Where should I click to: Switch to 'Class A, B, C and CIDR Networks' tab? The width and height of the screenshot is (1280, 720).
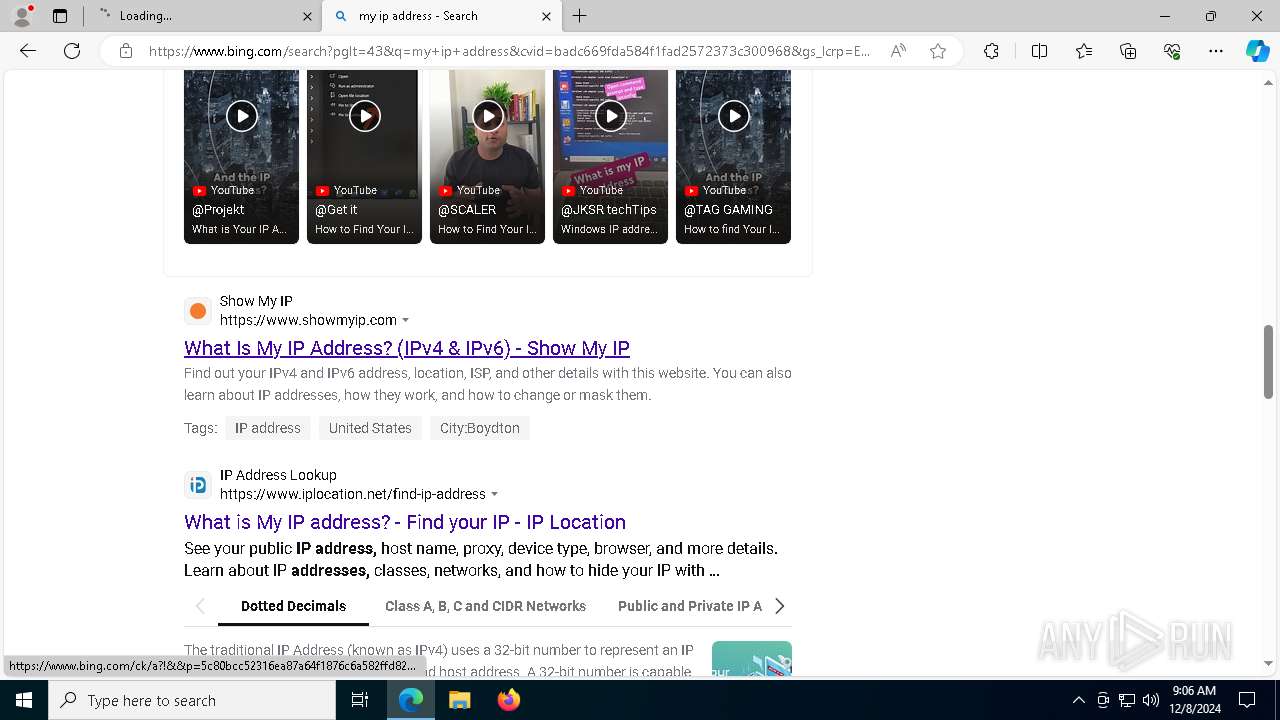[x=485, y=606]
